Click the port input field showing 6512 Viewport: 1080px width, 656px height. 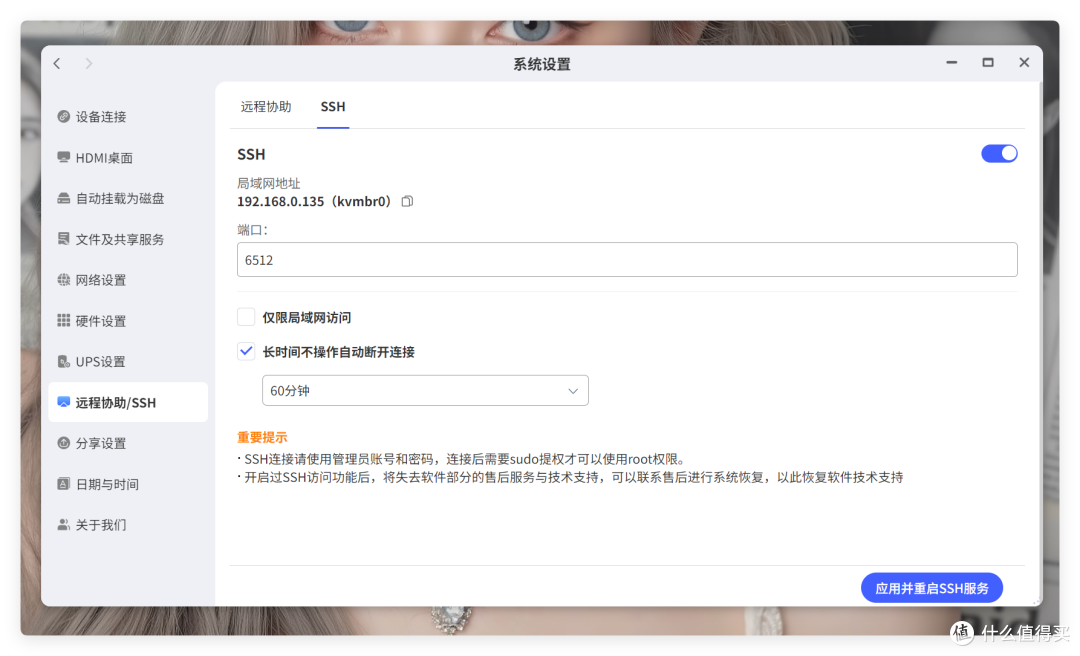click(627, 260)
